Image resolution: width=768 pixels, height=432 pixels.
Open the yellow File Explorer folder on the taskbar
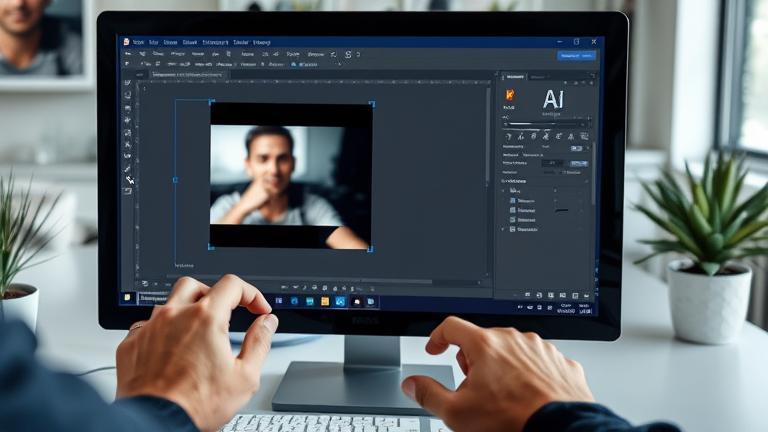(x=325, y=302)
